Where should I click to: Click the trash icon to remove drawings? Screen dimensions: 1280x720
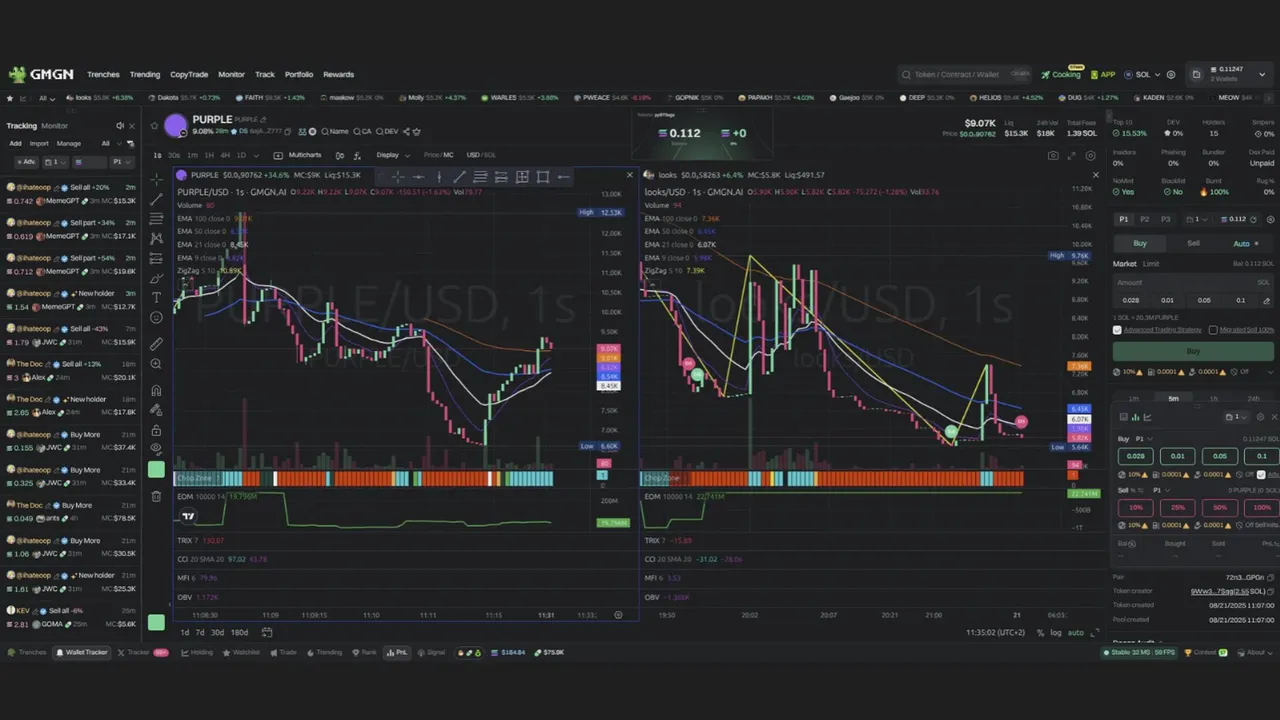[x=156, y=496]
